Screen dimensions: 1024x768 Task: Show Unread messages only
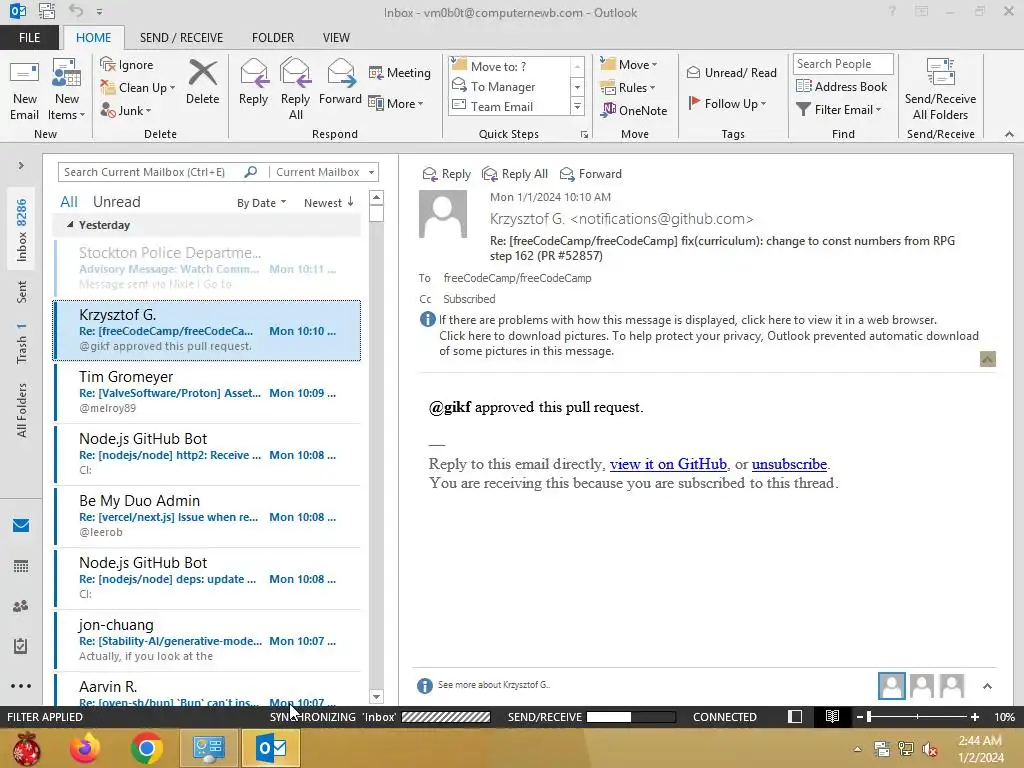(x=116, y=202)
